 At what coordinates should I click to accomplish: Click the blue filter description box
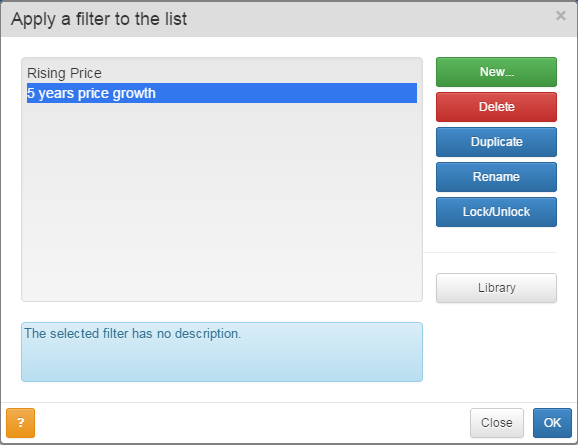click(x=222, y=352)
